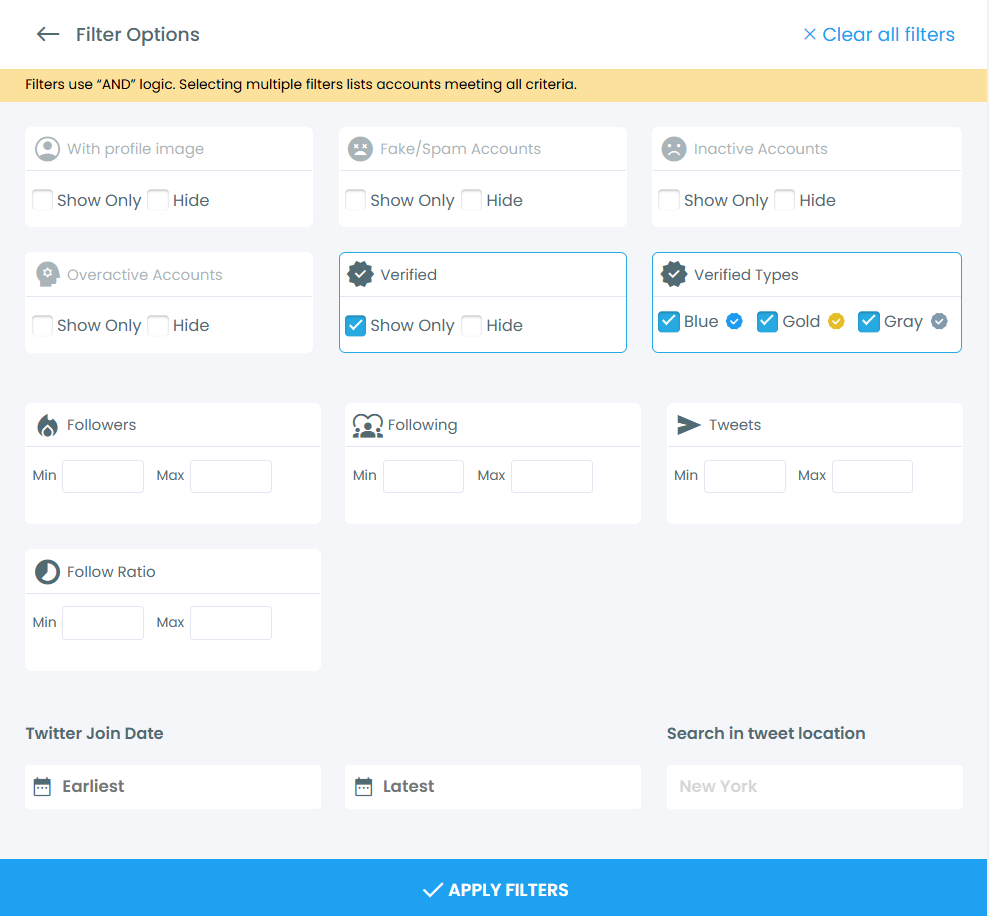Click the Following people group icon

point(368,426)
